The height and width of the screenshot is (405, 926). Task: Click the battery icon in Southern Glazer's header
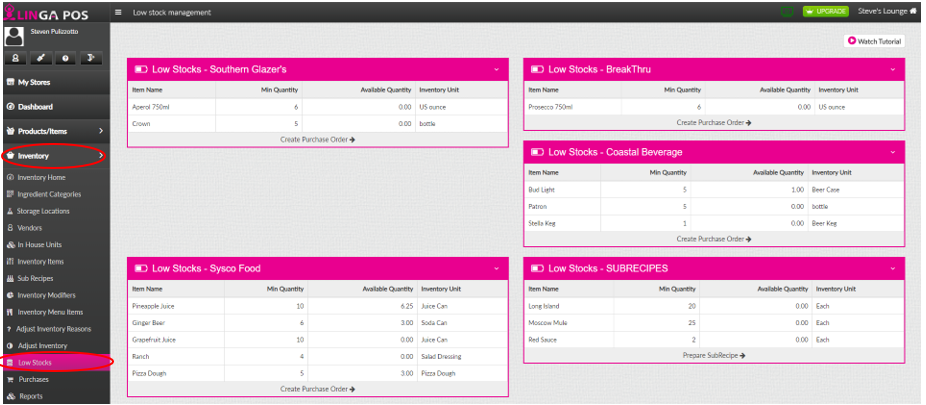pos(141,69)
